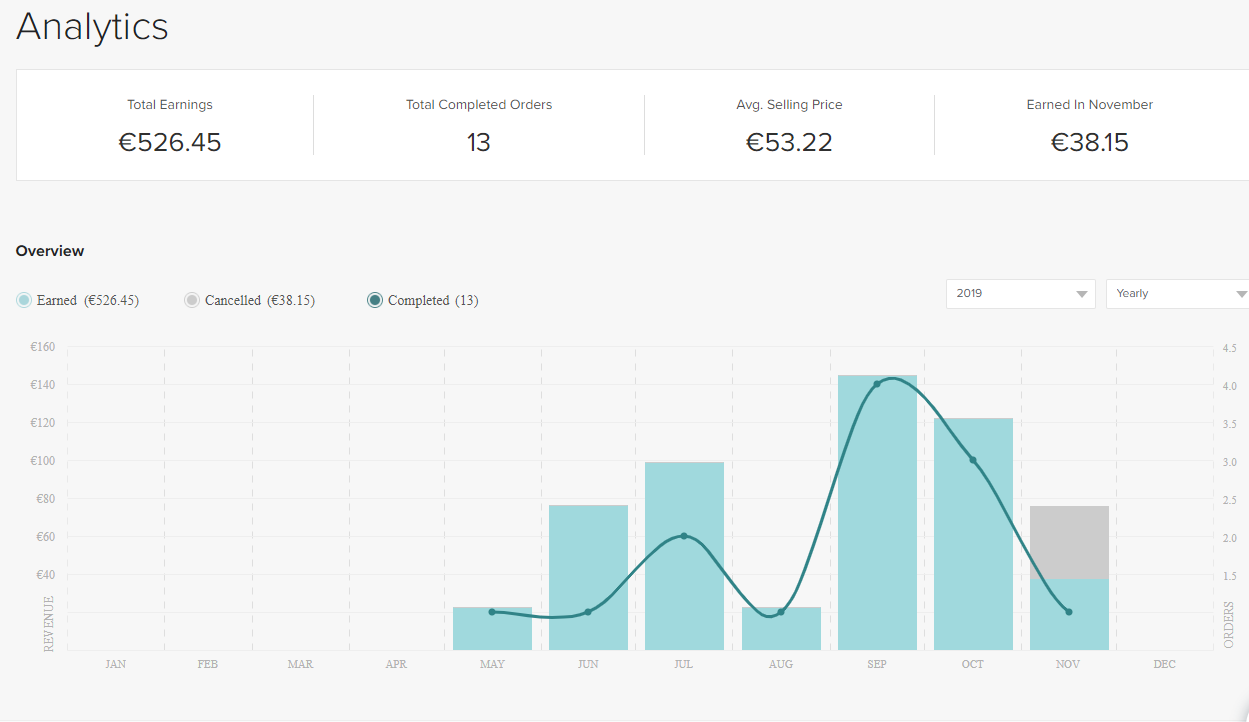
Task: Click the October earnings bar
Action: 973,535
